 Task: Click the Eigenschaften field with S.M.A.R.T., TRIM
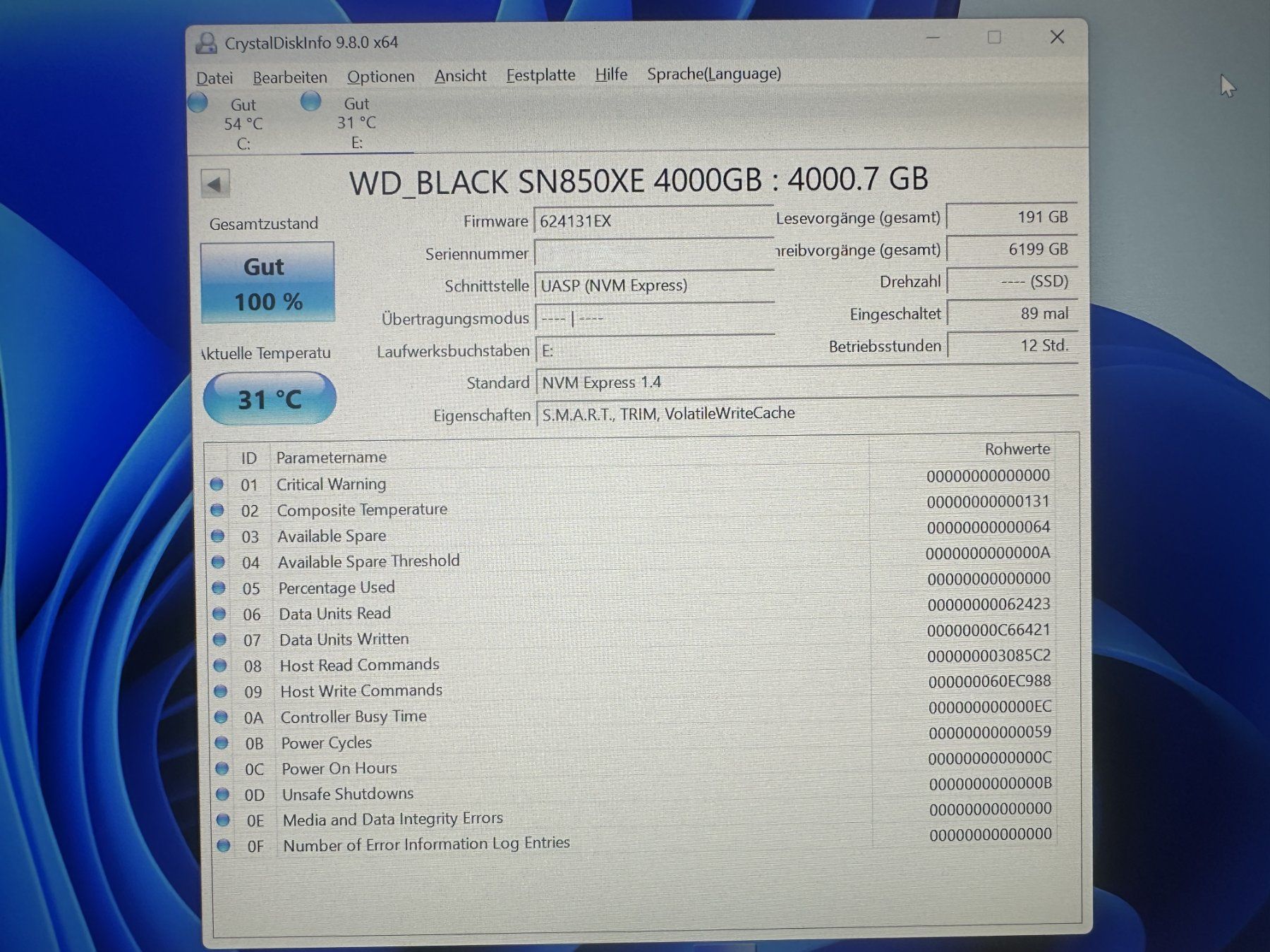(x=806, y=413)
